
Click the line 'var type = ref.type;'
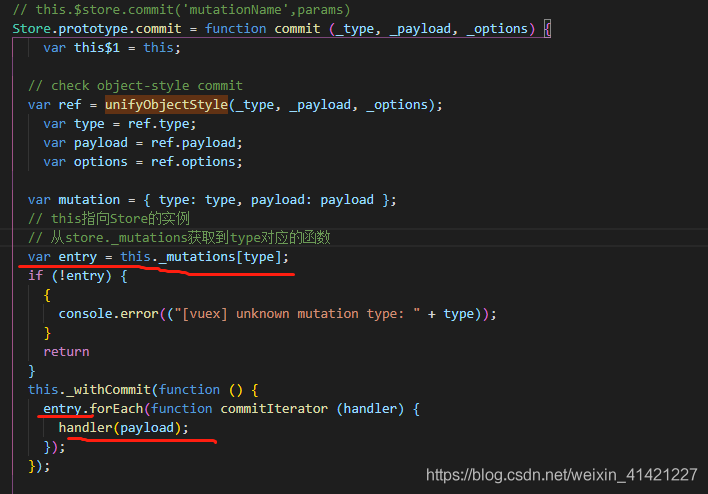coord(120,124)
